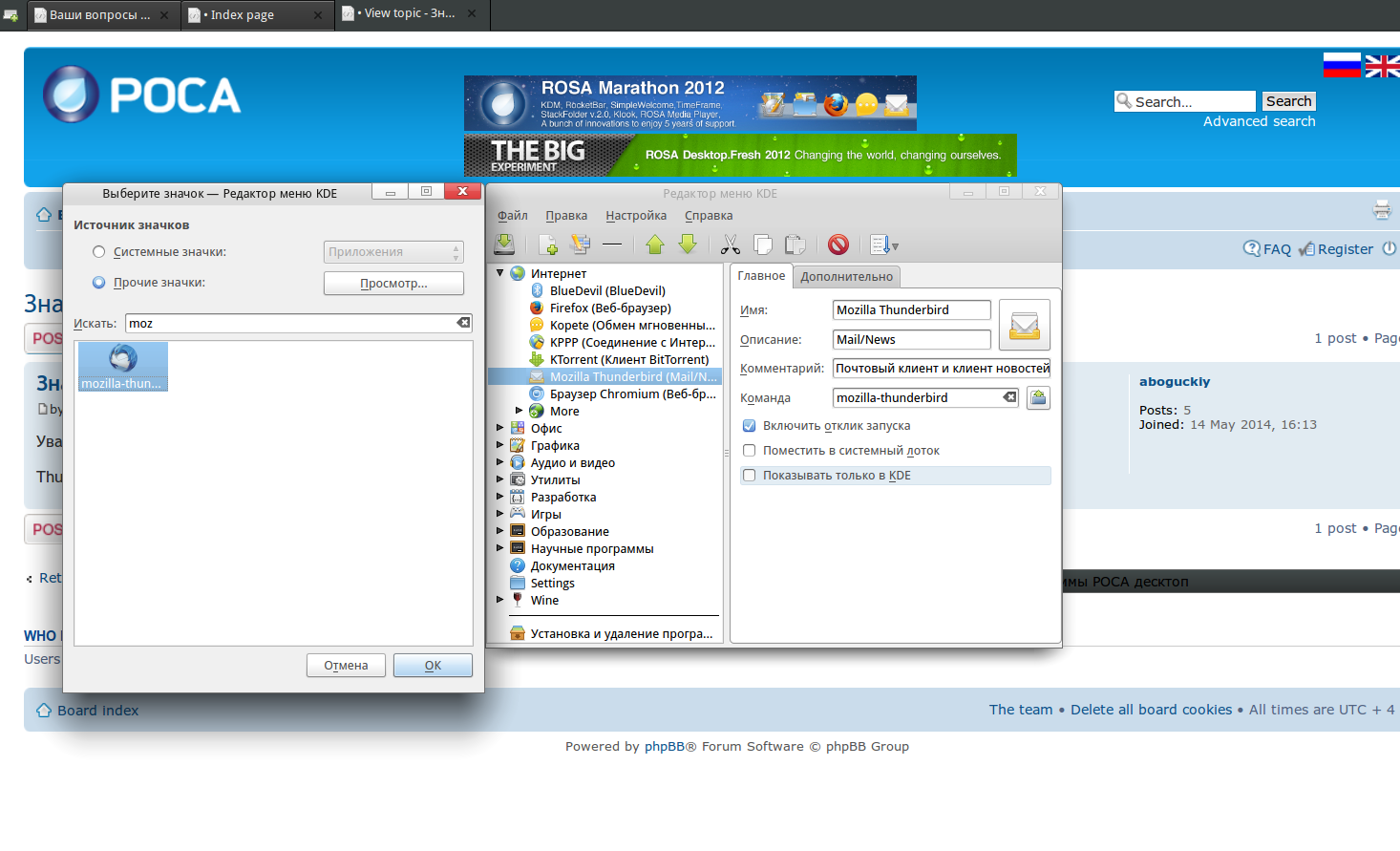Click the Firefox icon in the ROSA Marathon banner
This screenshot has height=851, width=1400.
point(836,104)
